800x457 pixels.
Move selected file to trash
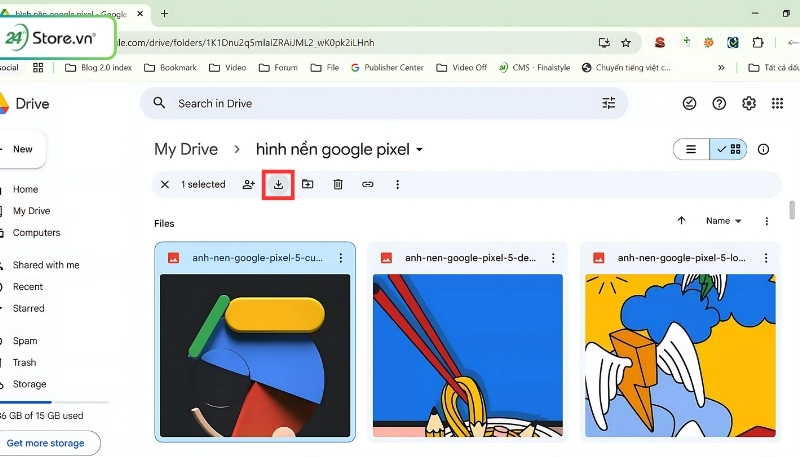pyautogui.click(x=338, y=185)
